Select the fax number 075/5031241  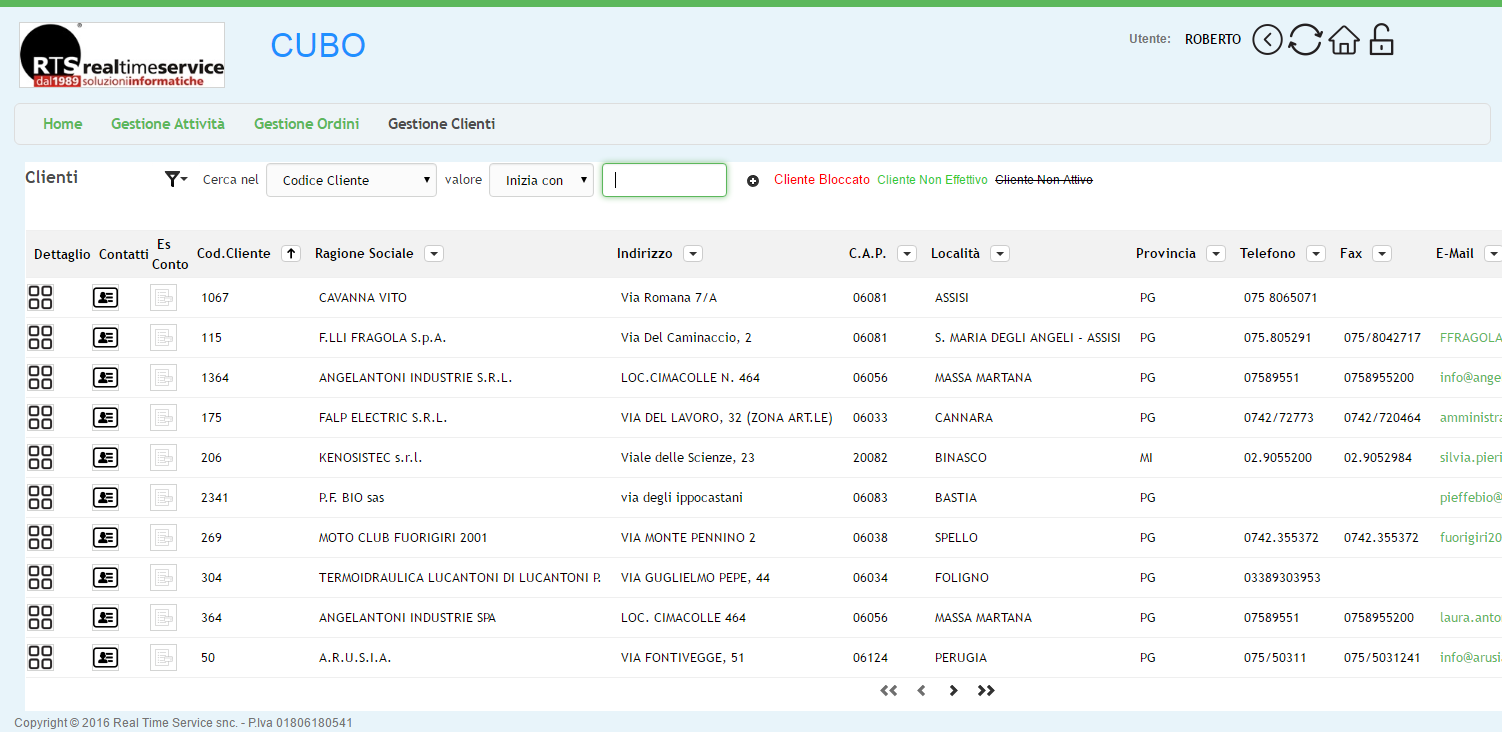(1382, 658)
